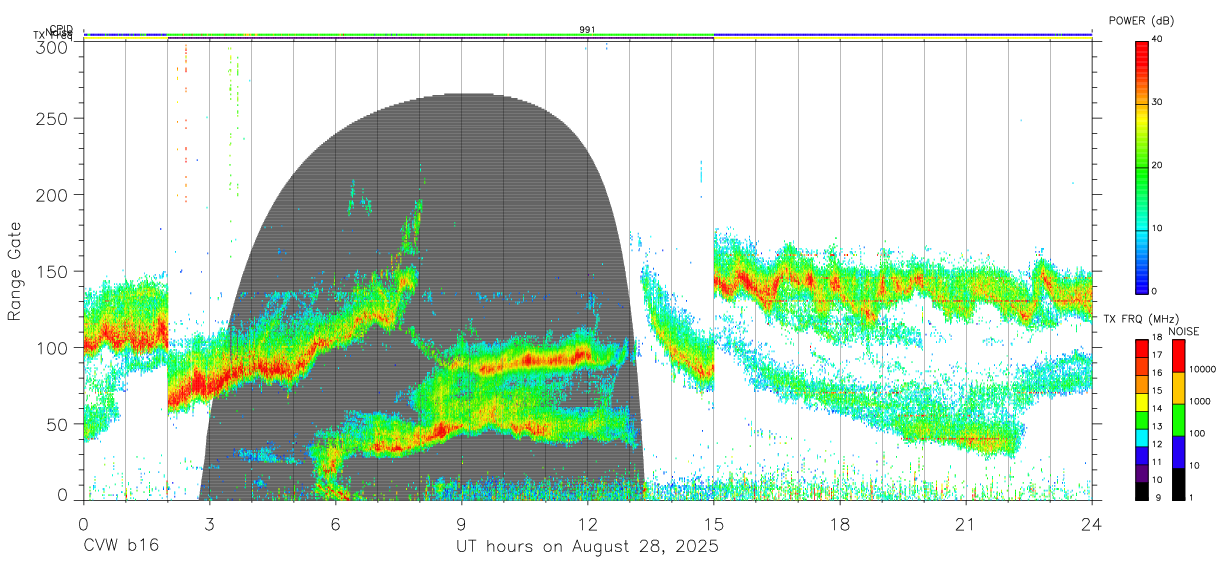Click the 200 label on Range Gate axis
Viewport: 1228px width, 567px height.
click(53, 194)
